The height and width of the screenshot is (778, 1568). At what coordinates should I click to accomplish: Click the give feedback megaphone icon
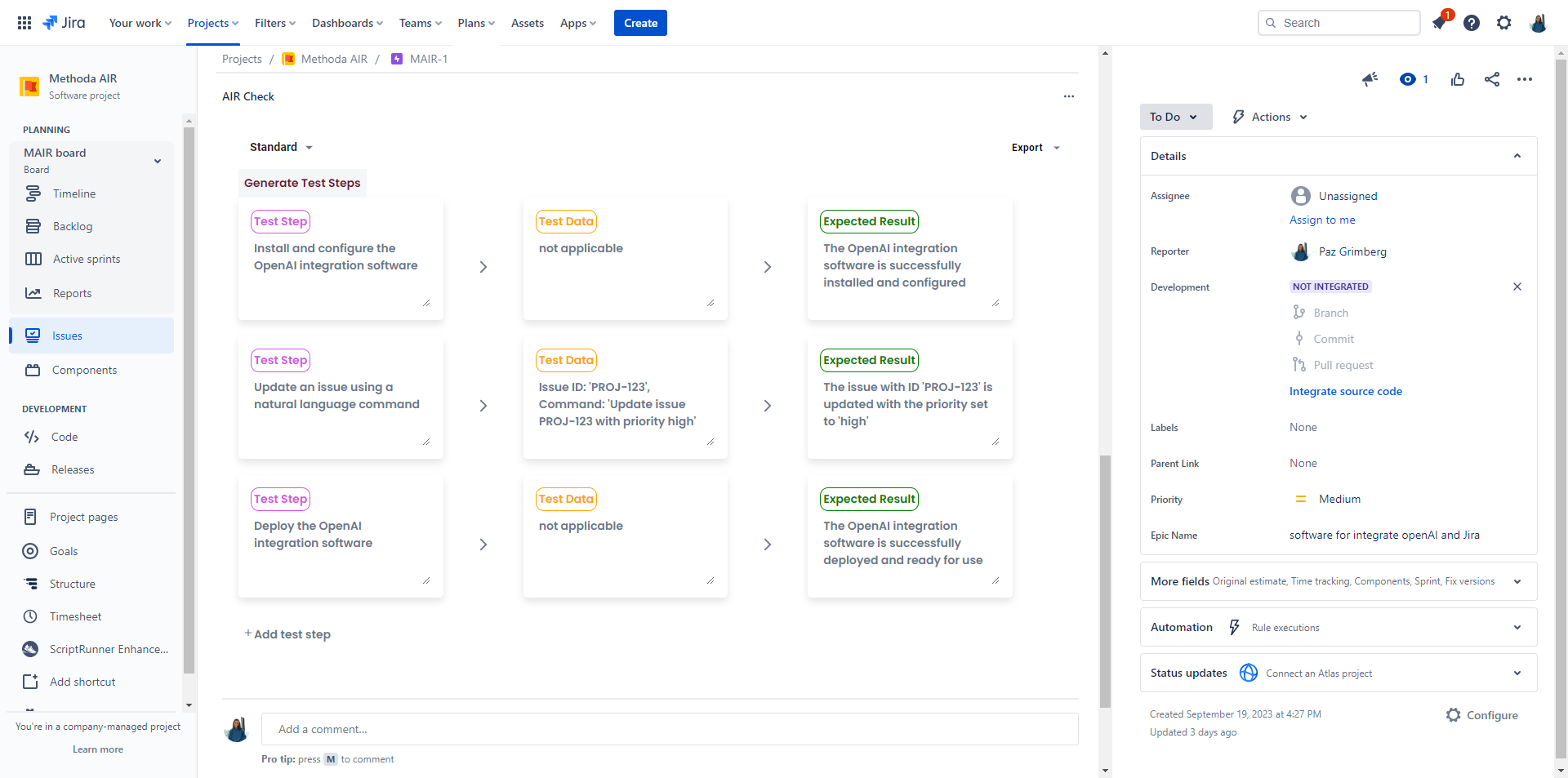[x=1370, y=79]
